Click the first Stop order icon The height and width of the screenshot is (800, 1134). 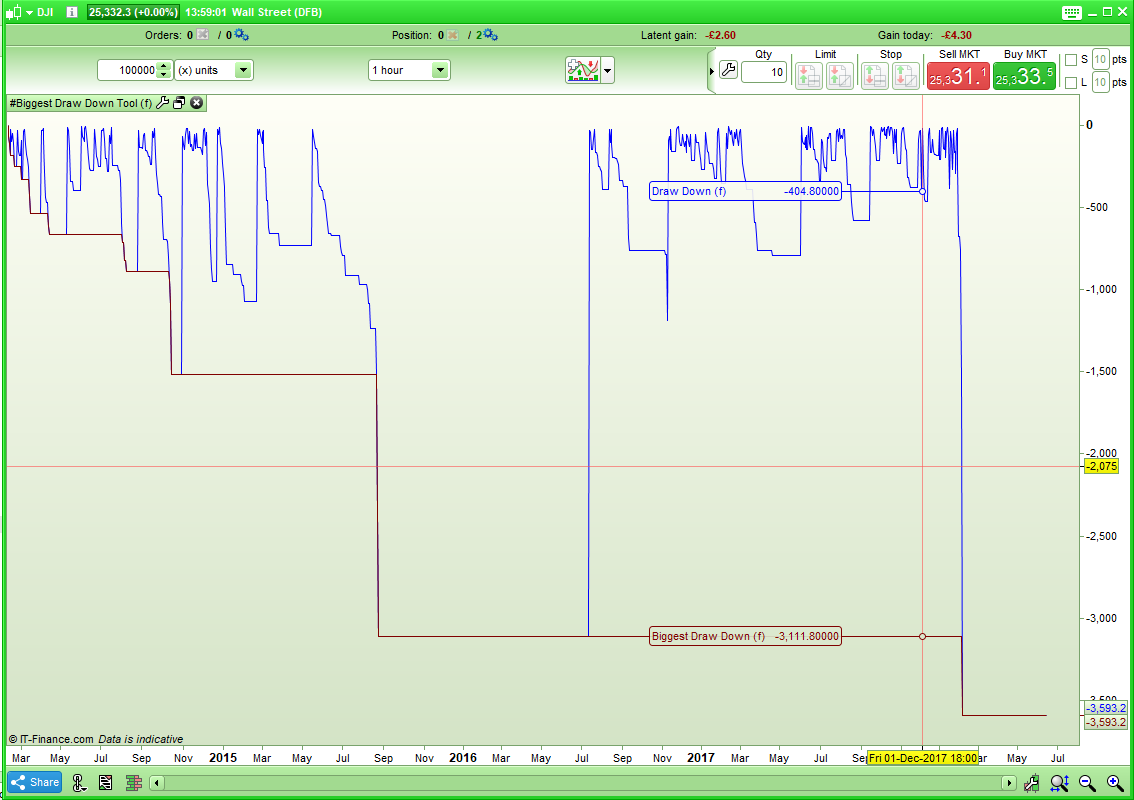(874, 75)
